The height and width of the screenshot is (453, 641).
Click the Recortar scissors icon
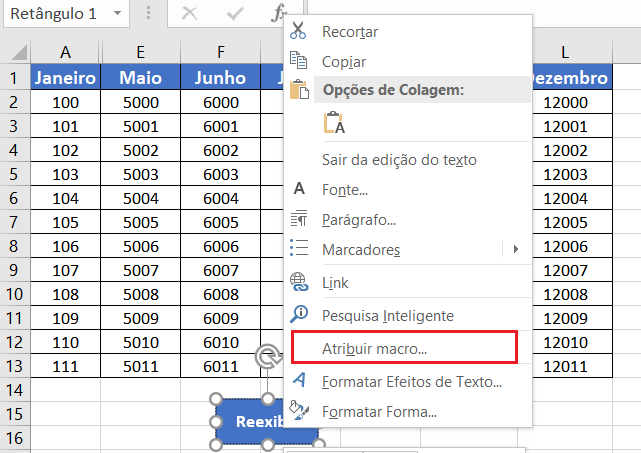click(298, 32)
